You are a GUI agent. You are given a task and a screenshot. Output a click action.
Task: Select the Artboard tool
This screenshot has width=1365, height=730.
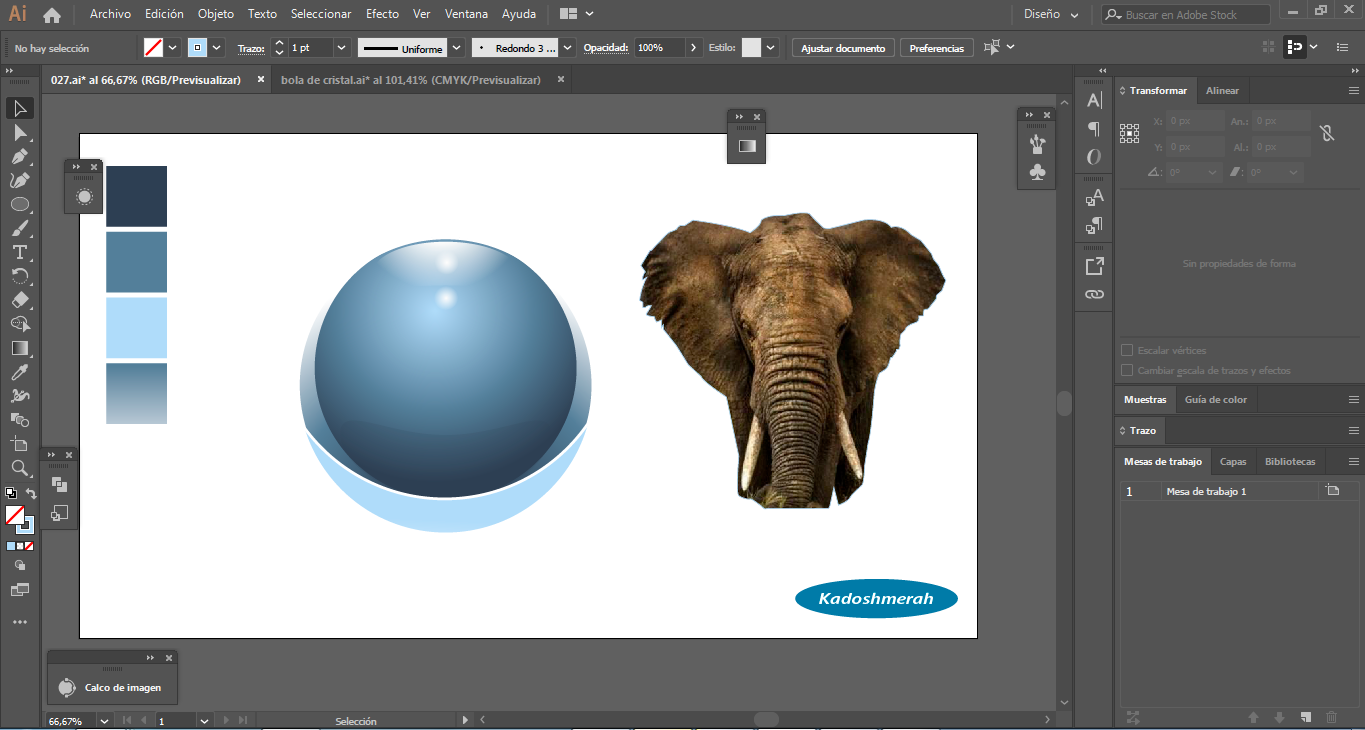point(20,444)
